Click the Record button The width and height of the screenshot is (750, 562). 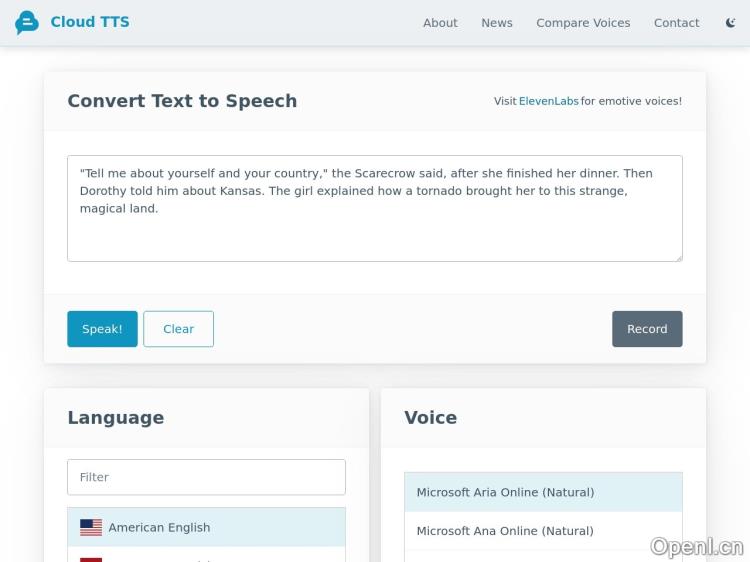click(647, 329)
